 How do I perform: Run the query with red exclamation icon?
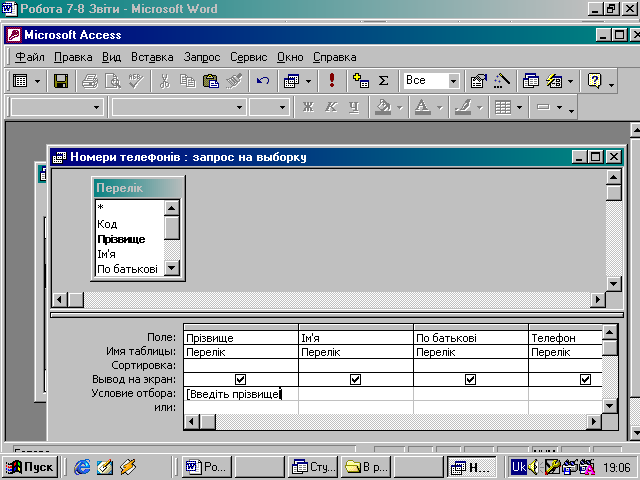332,80
